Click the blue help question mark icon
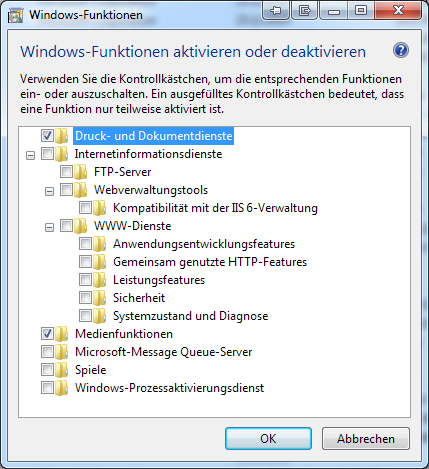 pyautogui.click(x=401, y=51)
